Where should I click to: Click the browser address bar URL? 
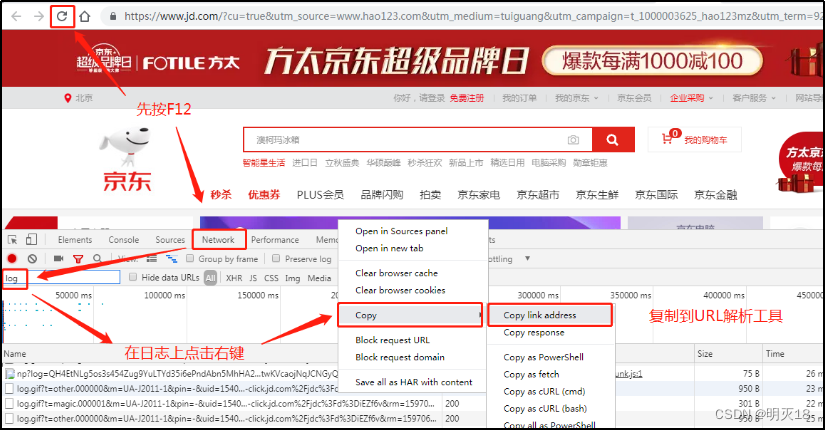point(474,16)
